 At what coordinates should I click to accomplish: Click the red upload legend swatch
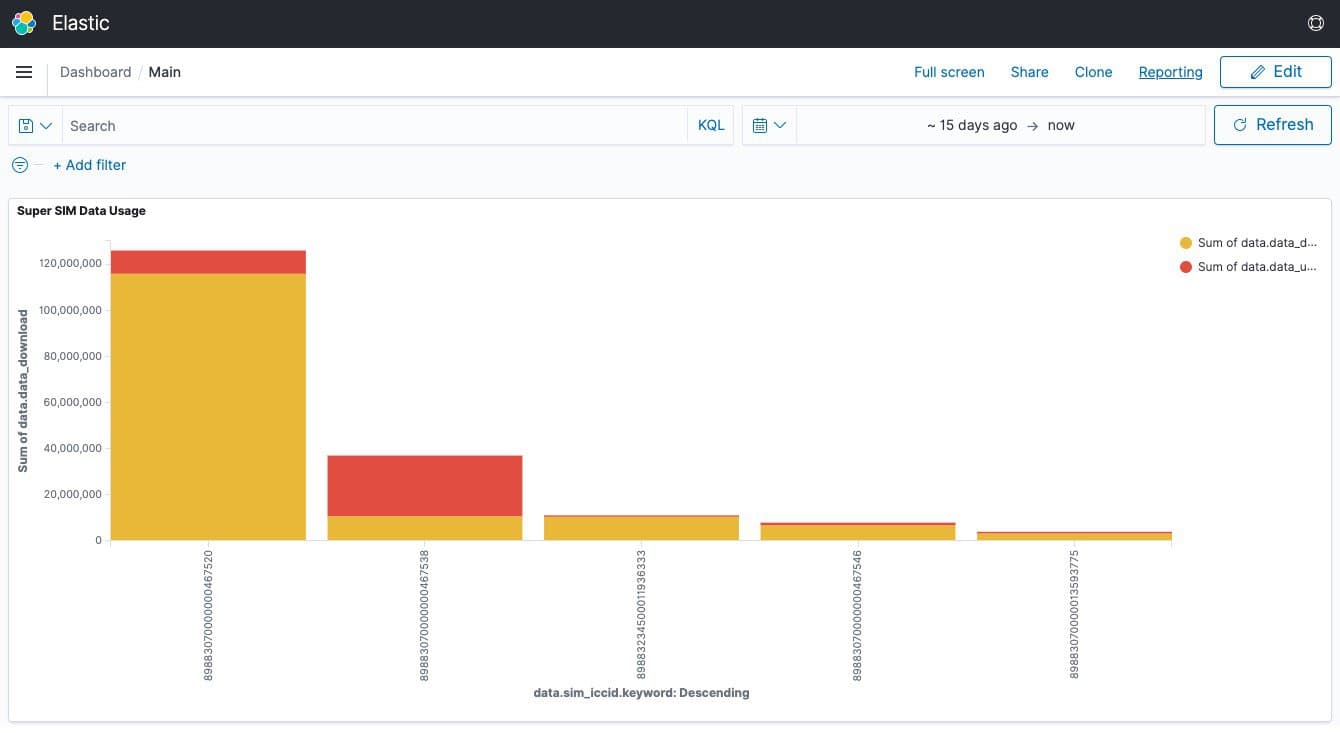coord(1186,267)
